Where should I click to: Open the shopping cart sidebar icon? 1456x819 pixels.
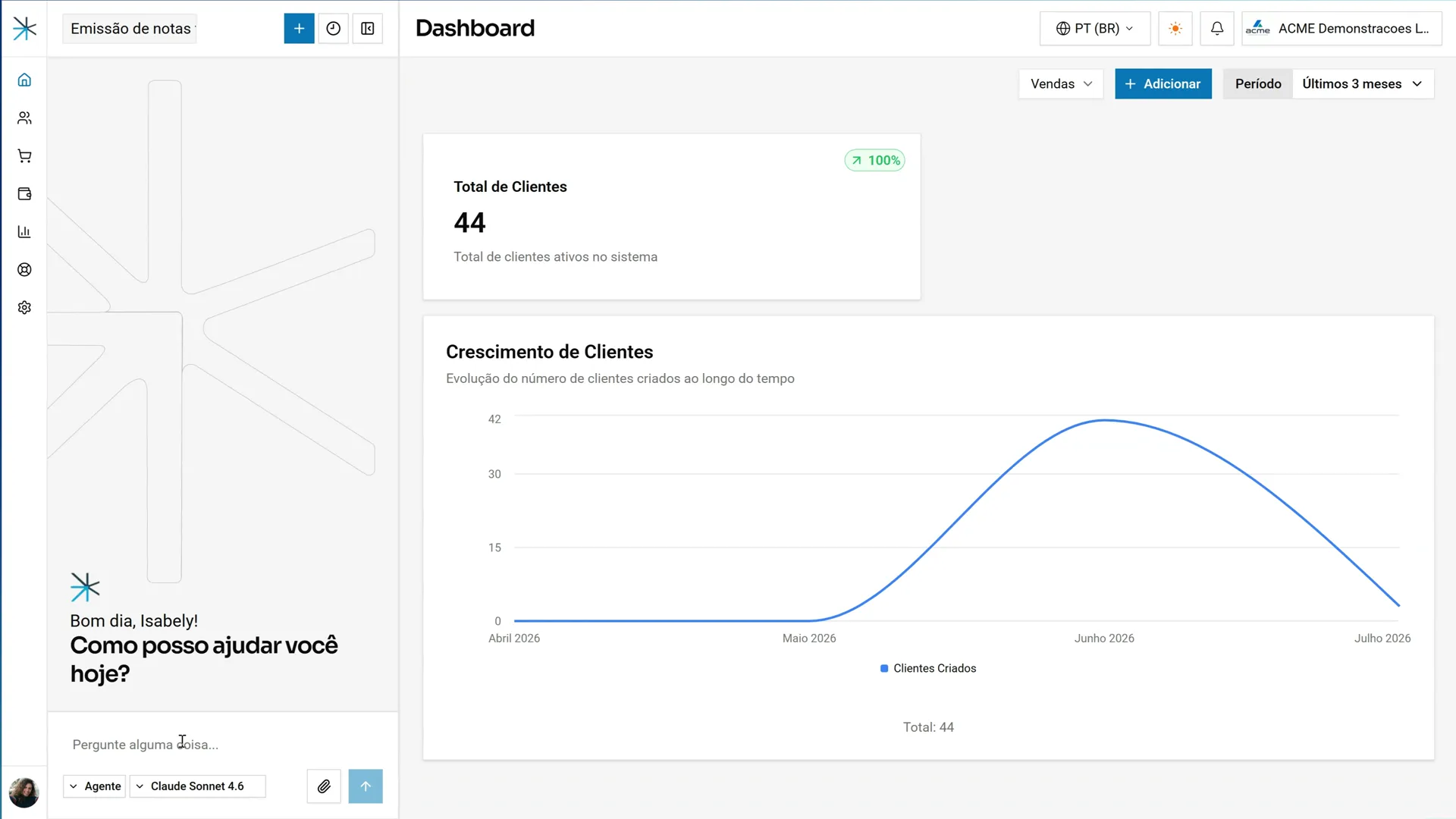[24, 156]
